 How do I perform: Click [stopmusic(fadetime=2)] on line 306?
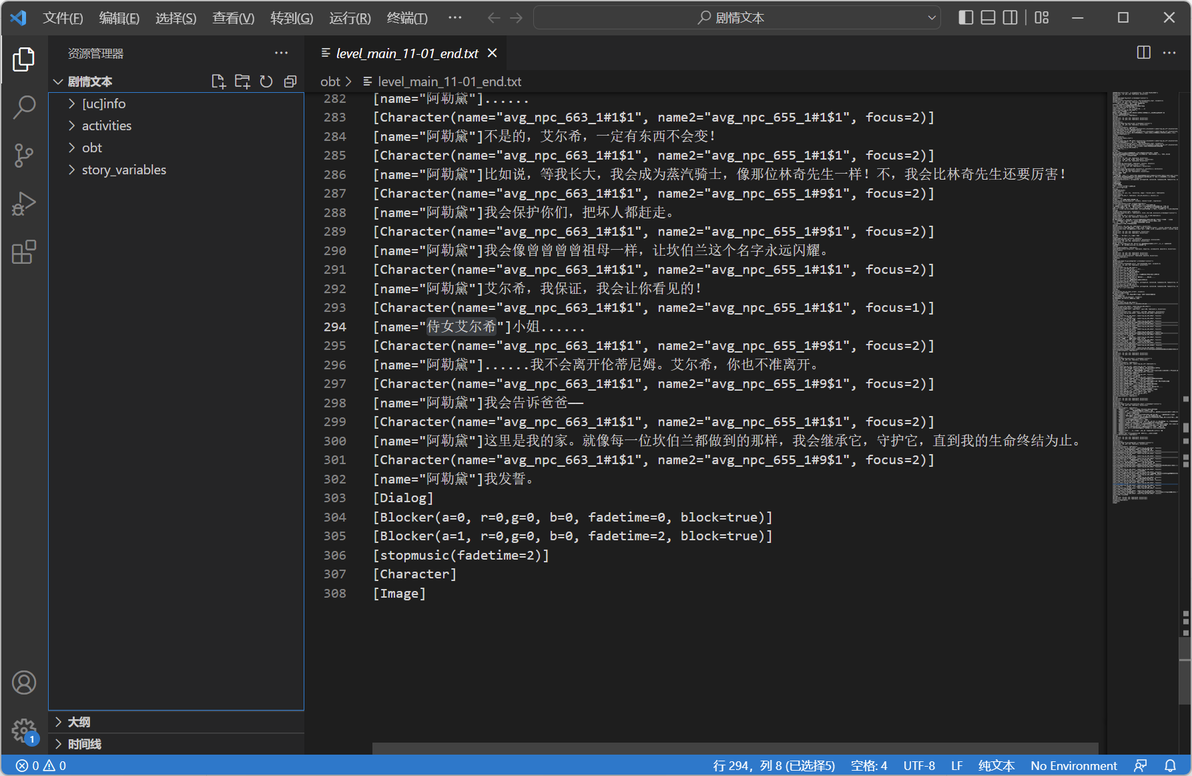(x=461, y=556)
